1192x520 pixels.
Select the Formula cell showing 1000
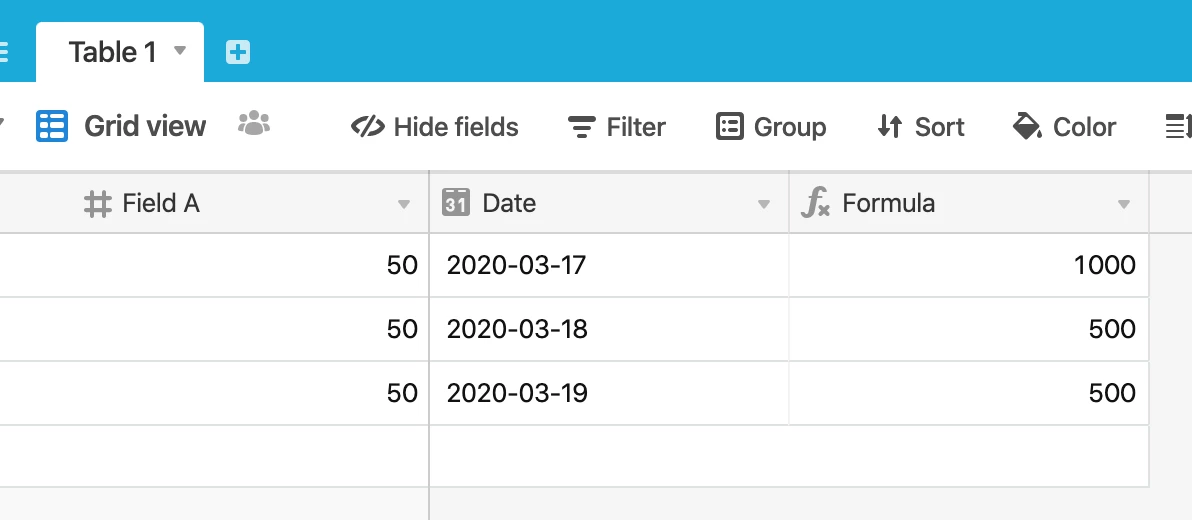tap(968, 265)
